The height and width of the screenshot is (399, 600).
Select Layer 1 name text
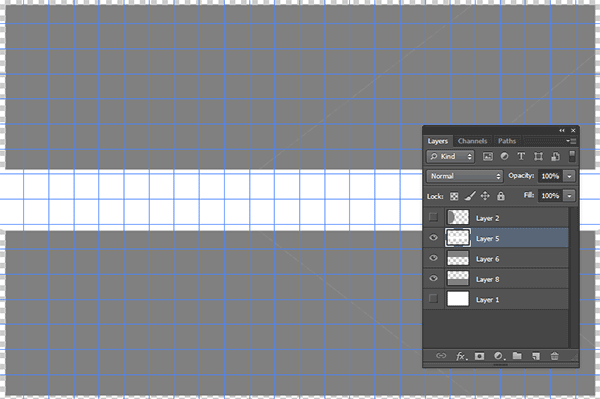tap(488, 300)
